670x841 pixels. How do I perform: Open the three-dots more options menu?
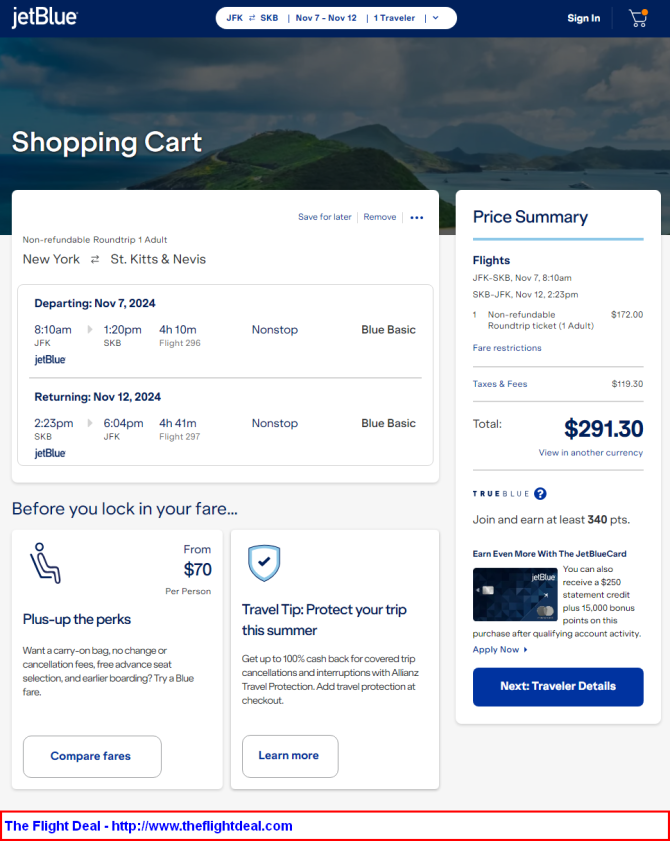(417, 217)
